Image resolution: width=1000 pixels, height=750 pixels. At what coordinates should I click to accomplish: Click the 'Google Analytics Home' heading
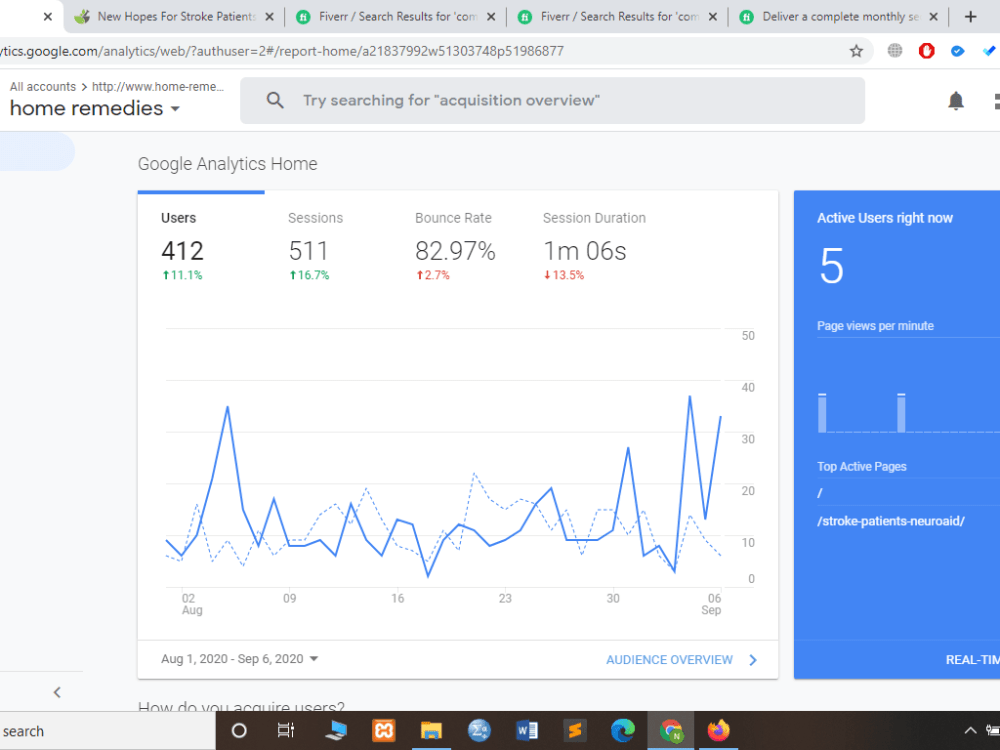(228, 164)
